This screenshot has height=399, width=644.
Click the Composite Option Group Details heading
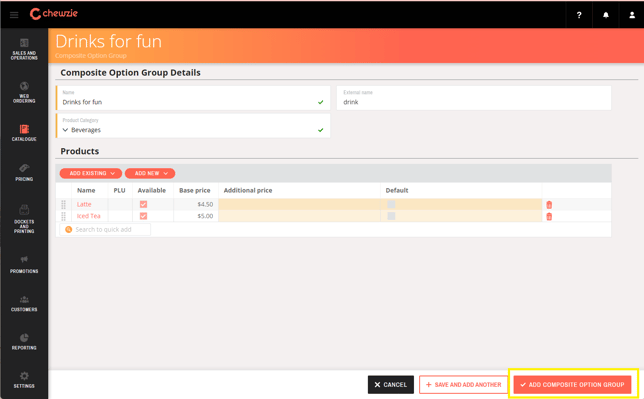(x=131, y=73)
